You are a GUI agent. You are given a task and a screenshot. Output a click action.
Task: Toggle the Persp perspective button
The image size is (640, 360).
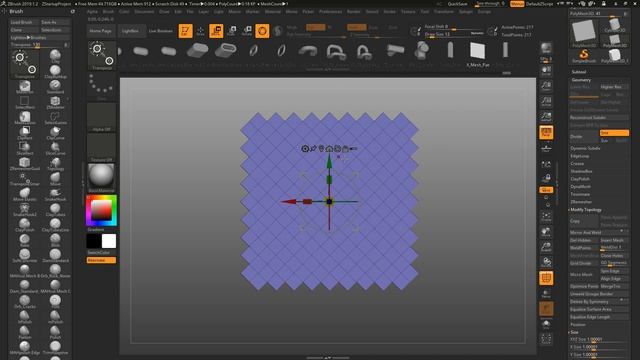coord(546,132)
